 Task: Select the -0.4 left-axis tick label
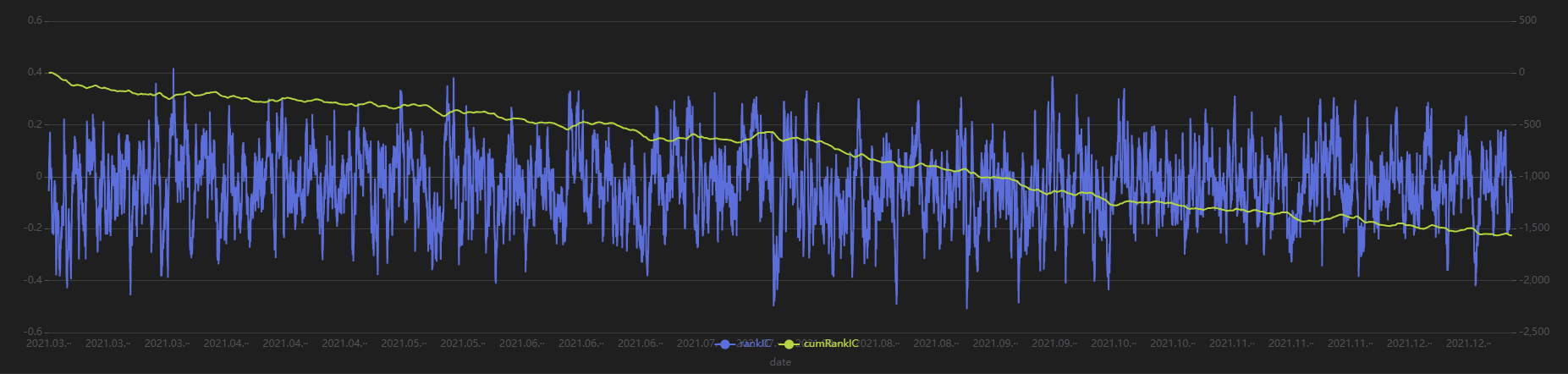coord(33,280)
